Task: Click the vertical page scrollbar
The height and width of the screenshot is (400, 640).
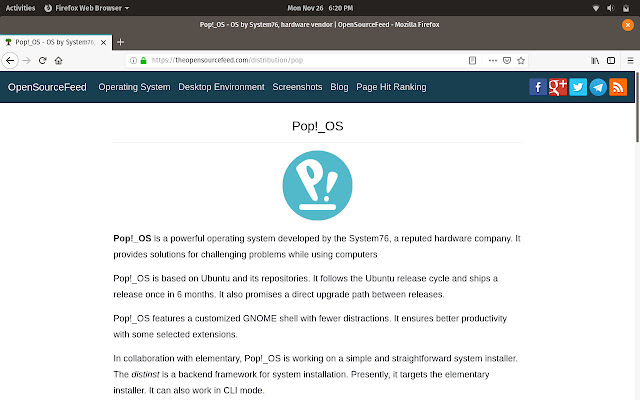Action: point(637,107)
